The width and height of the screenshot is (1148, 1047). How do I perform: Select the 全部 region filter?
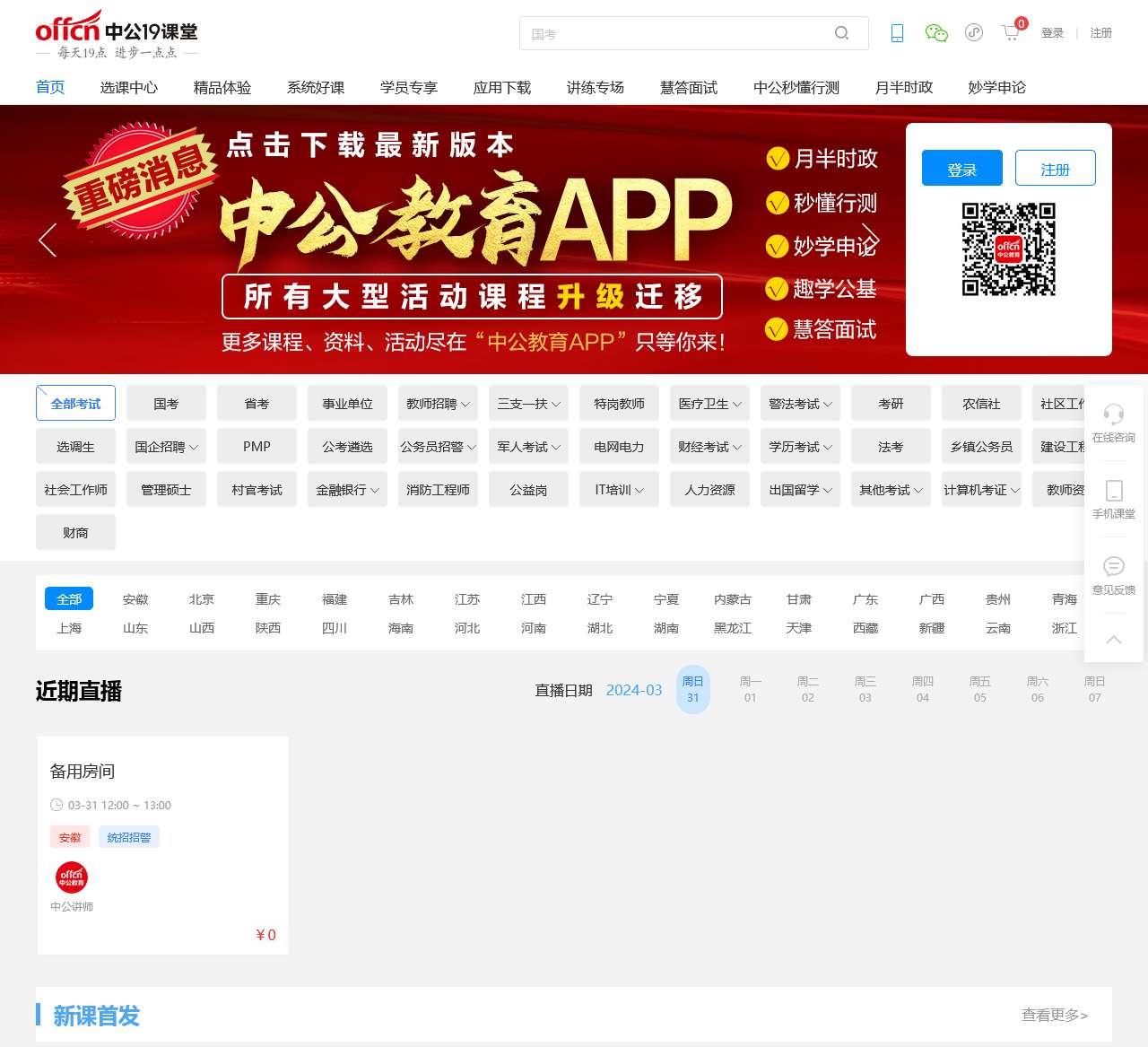point(69,599)
